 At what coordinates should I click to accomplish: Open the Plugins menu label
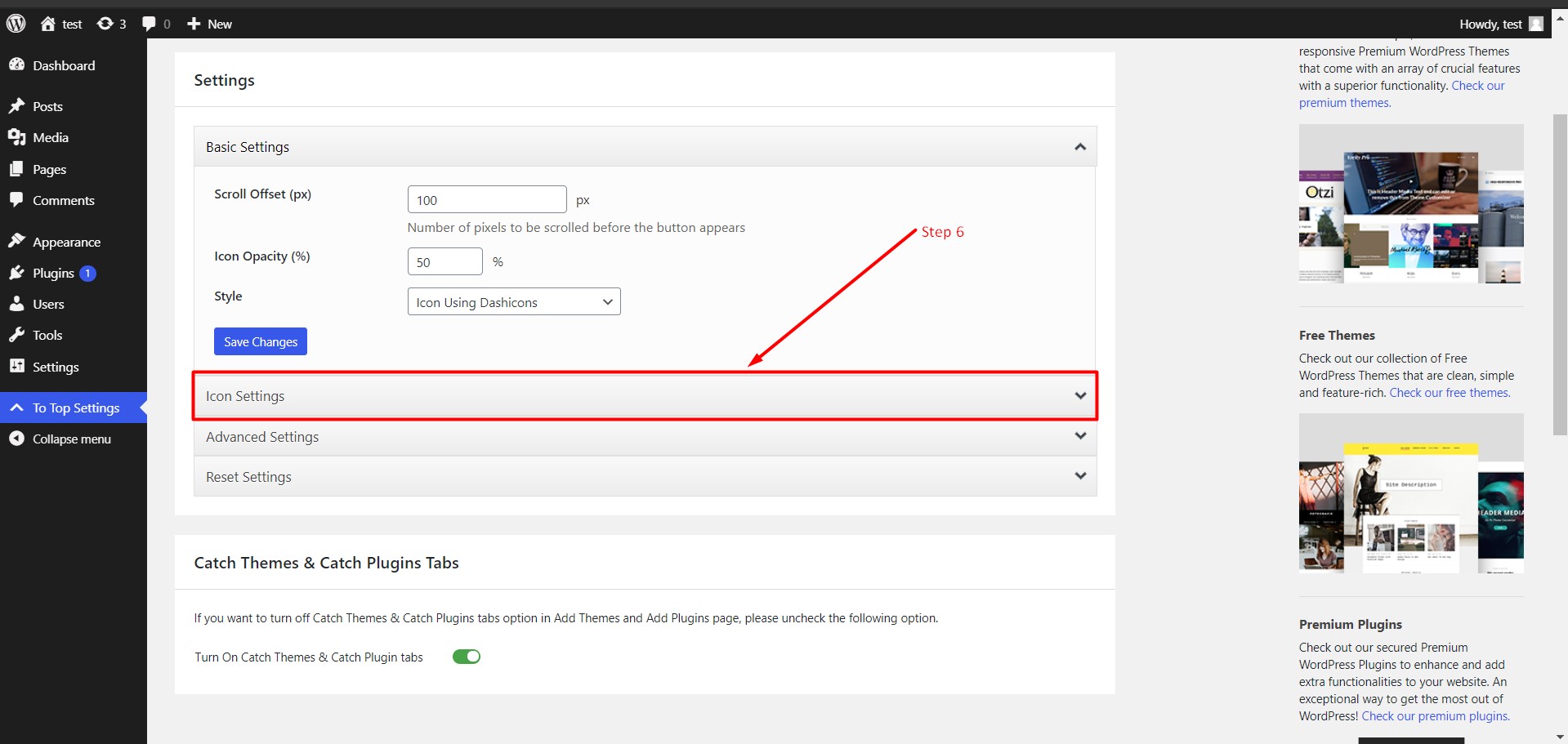53,273
